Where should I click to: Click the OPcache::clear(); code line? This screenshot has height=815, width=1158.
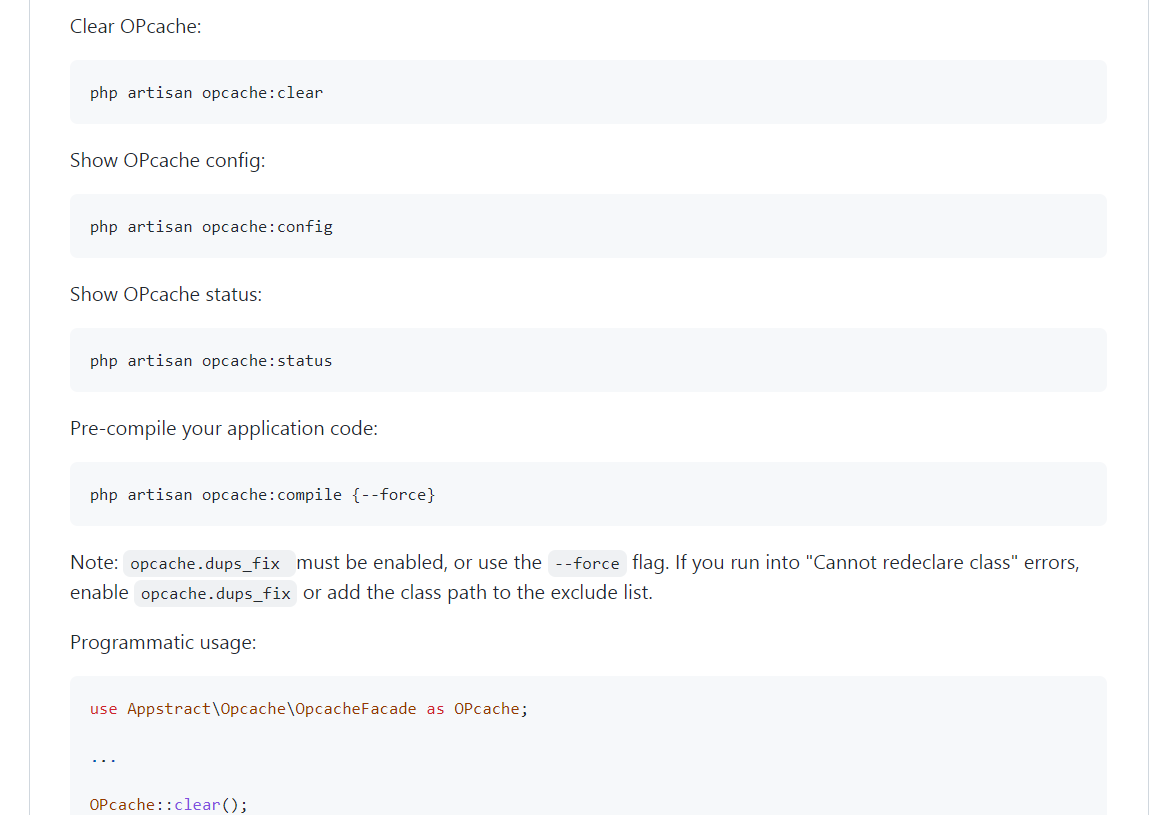(168, 804)
